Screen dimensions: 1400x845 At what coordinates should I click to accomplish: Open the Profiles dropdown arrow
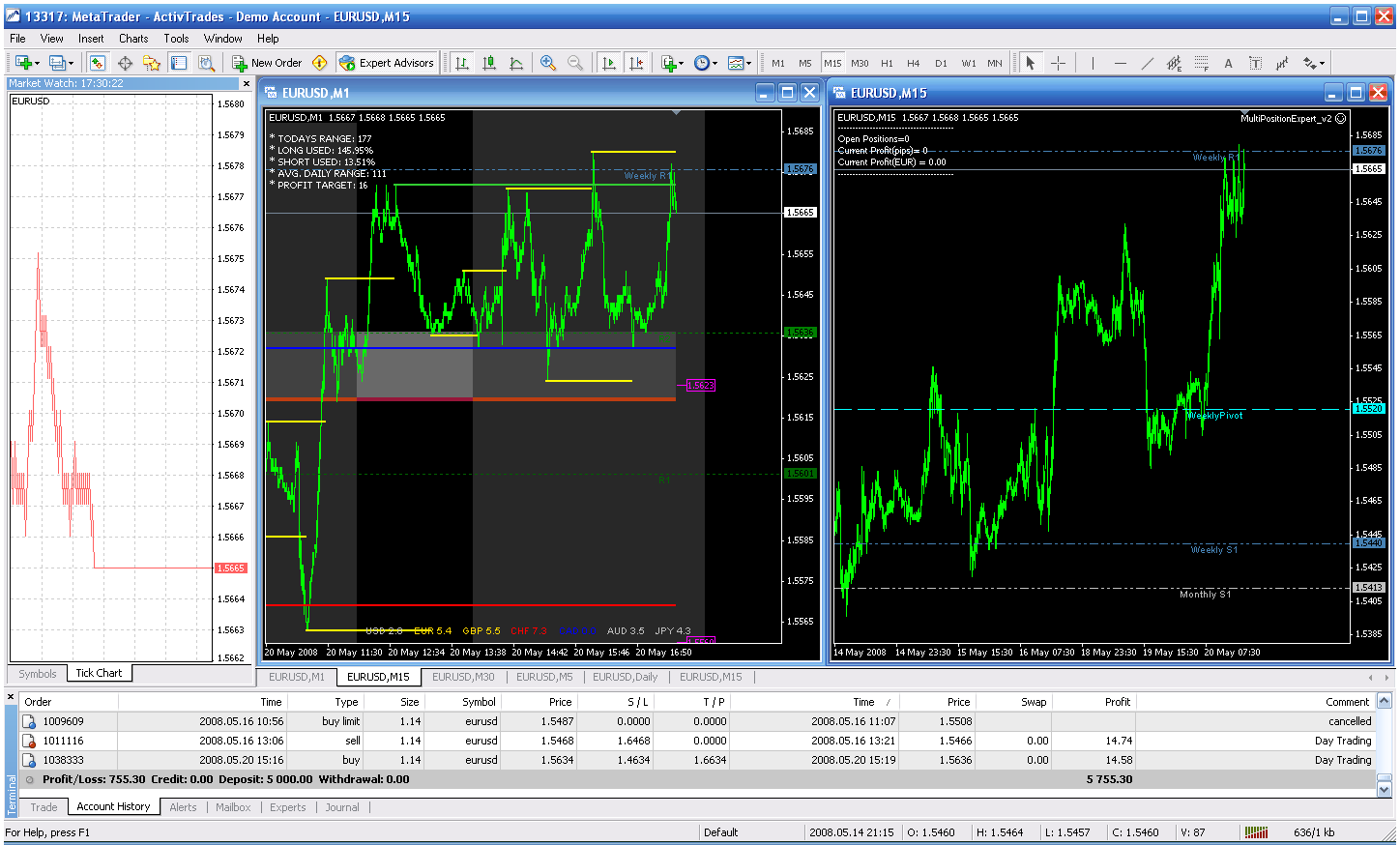(72, 63)
